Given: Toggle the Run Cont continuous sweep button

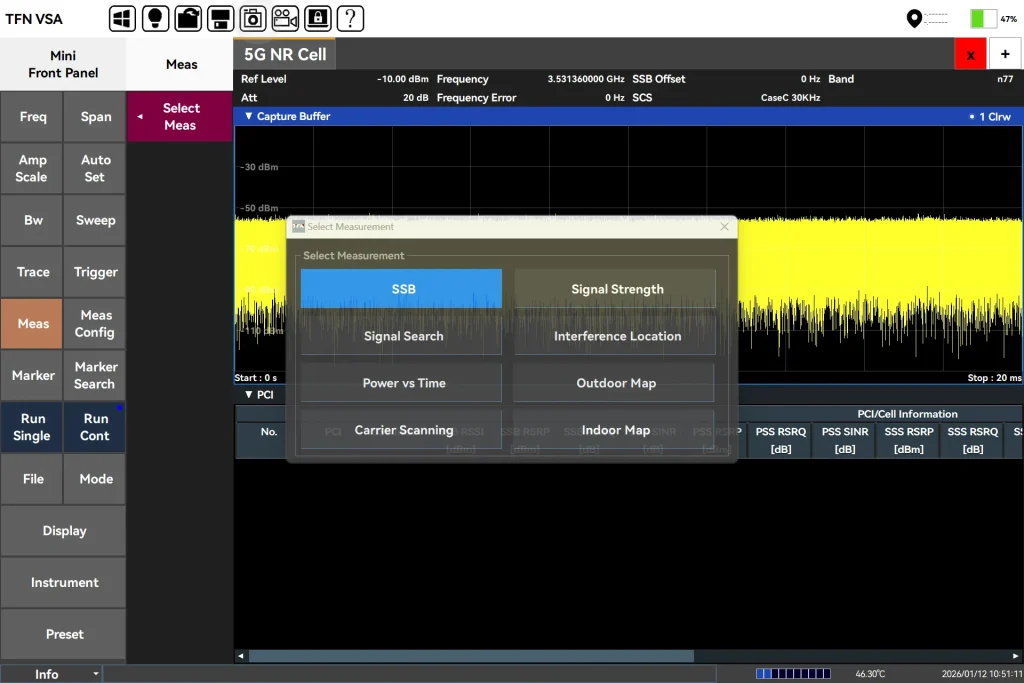Looking at the screenshot, I should point(96,427).
